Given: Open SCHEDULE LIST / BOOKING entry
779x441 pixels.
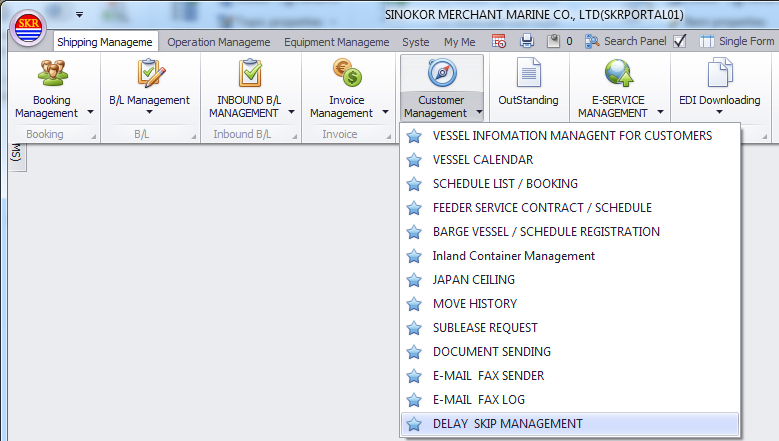Looking at the screenshot, I should 505,184.
